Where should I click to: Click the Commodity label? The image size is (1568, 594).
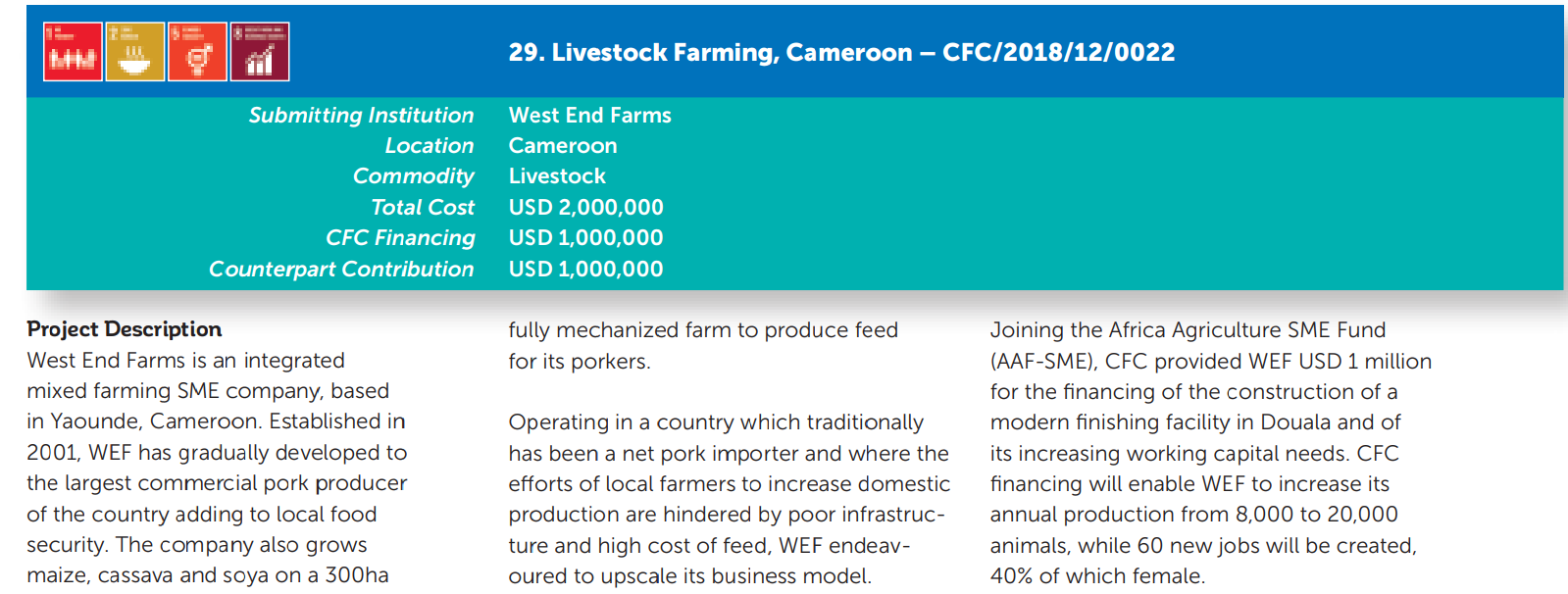coord(413,176)
